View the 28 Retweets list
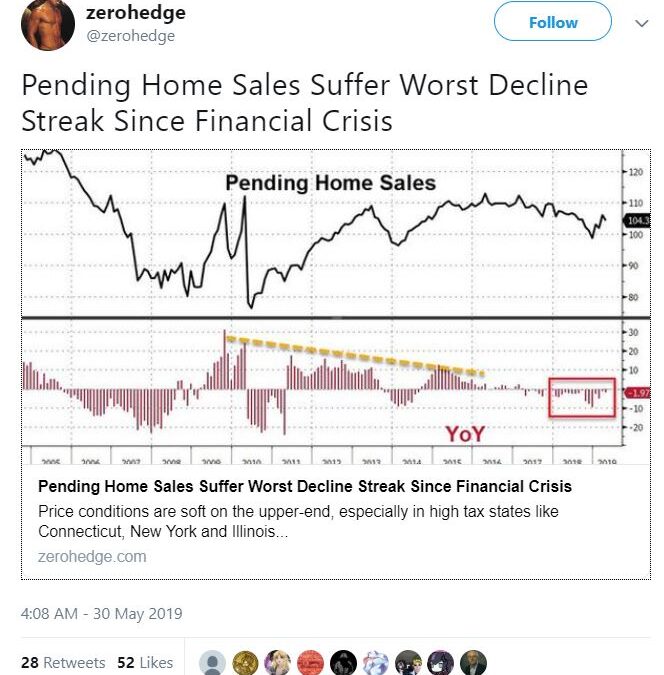The image size is (664, 675). click(x=63, y=663)
